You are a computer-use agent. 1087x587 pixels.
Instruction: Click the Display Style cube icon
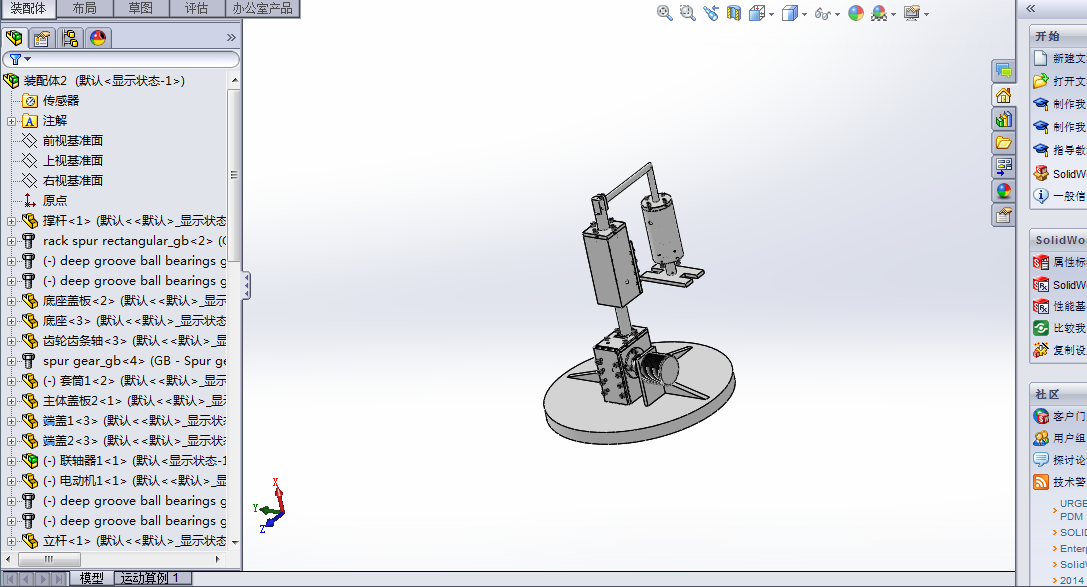(790, 13)
